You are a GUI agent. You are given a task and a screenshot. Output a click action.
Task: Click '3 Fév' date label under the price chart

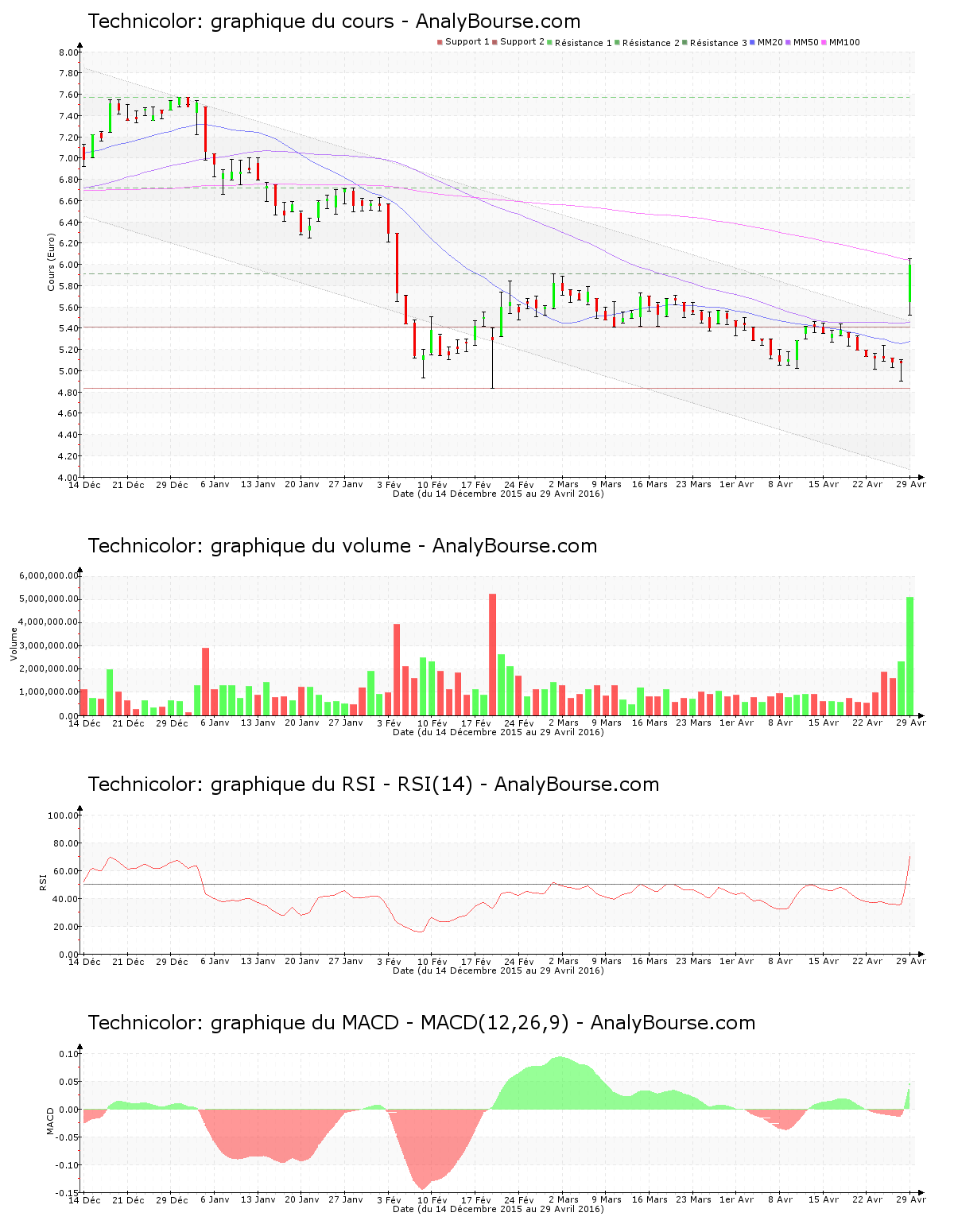coord(389,484)
